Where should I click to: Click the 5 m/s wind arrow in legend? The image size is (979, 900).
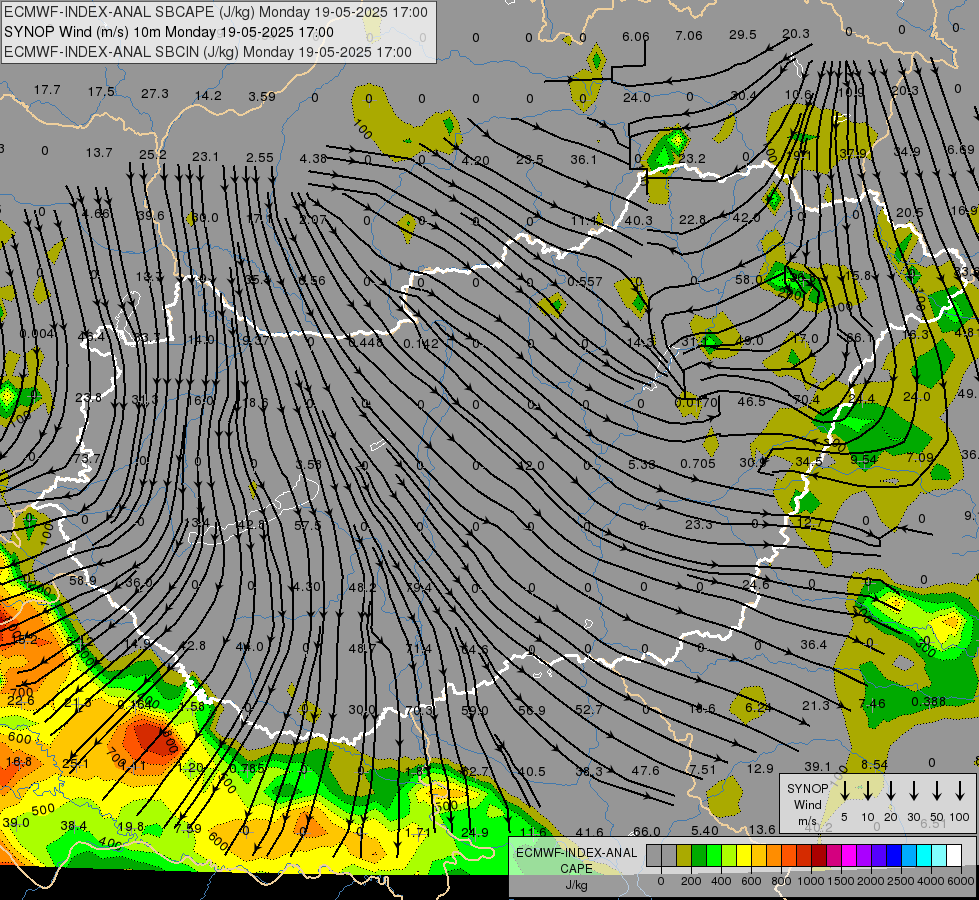pyautogui.click(x=844, y=791)
